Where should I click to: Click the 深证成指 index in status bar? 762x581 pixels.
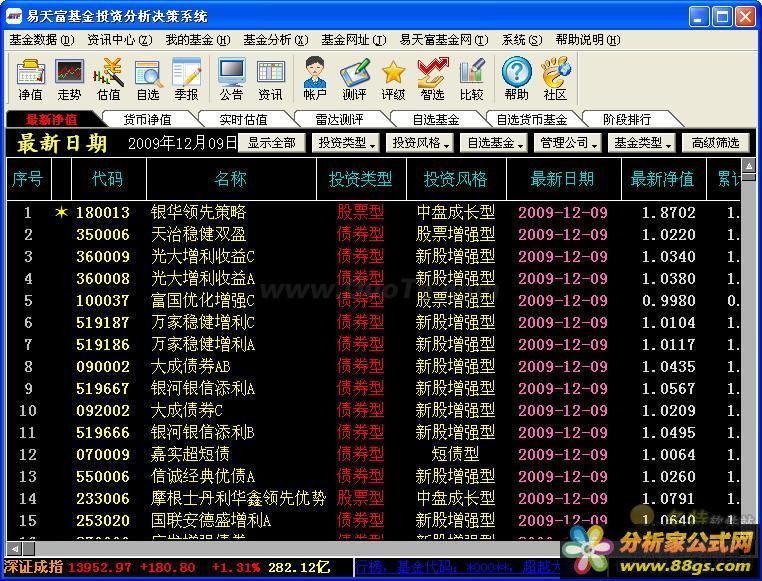point(34,567)
